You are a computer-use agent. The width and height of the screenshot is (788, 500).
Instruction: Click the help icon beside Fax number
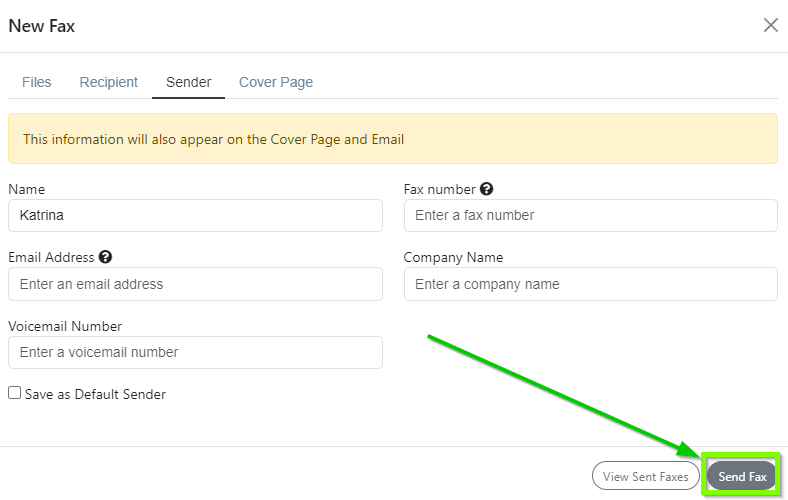tap(487, 189)
